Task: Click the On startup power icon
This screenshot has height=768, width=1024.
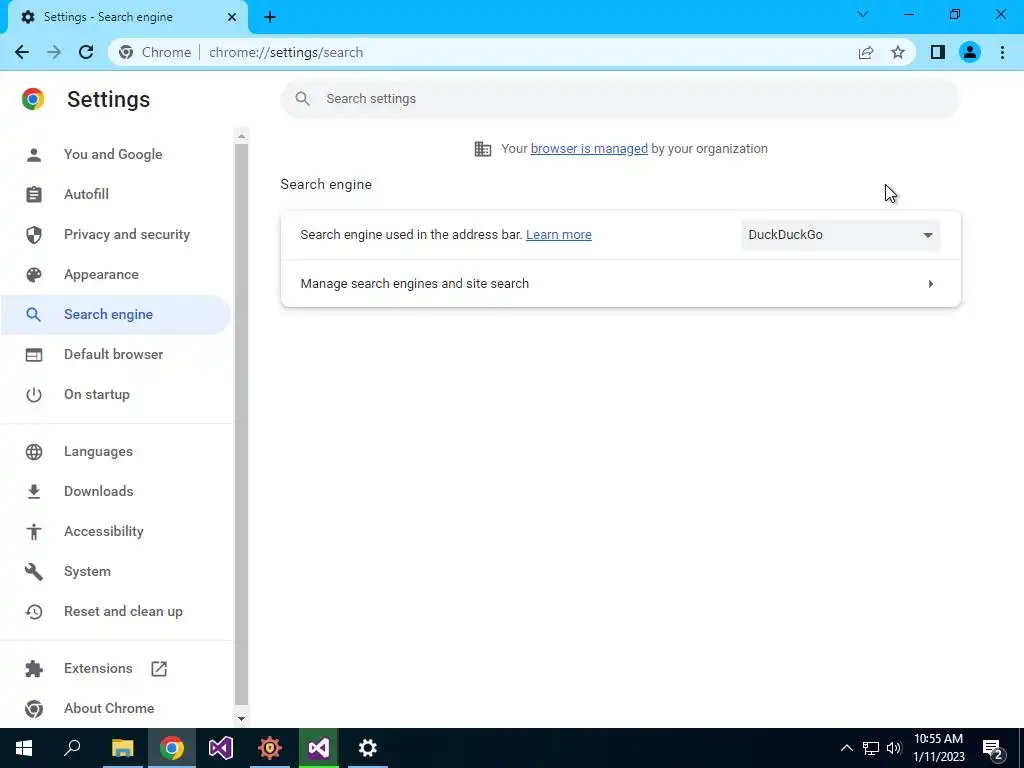Action: [33, 394]
